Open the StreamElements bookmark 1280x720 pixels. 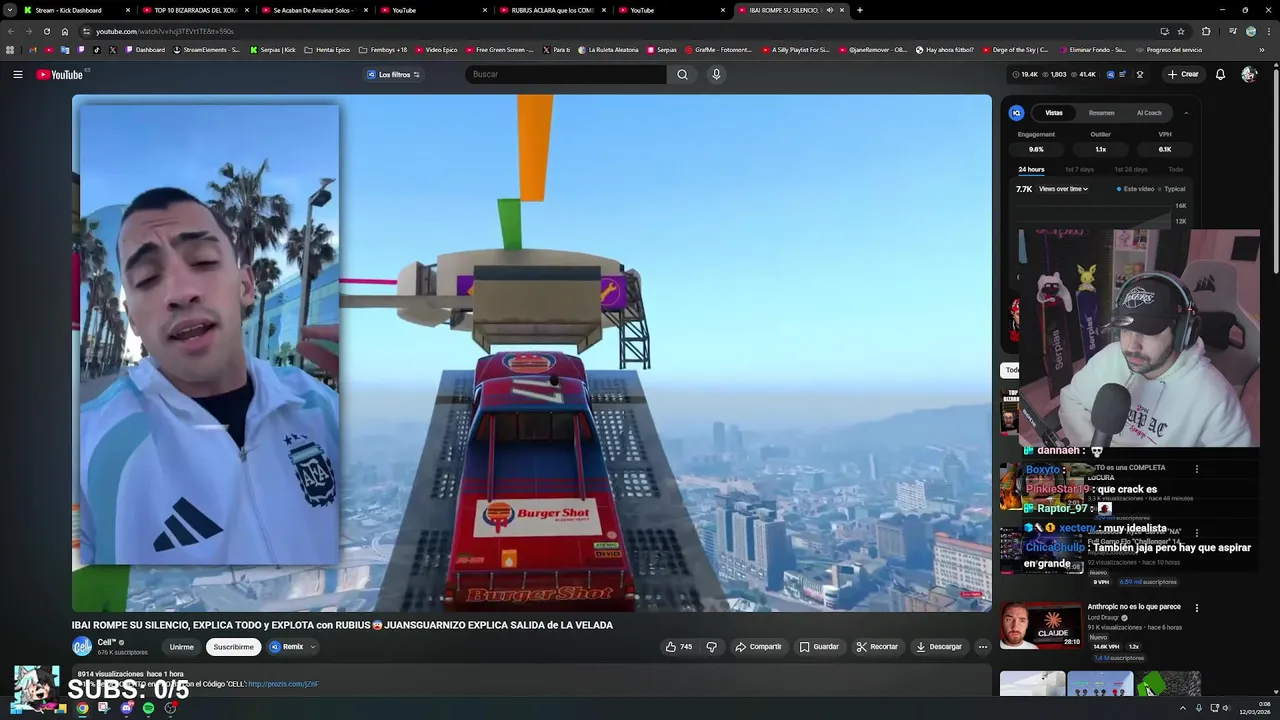[x=206, y=50]
